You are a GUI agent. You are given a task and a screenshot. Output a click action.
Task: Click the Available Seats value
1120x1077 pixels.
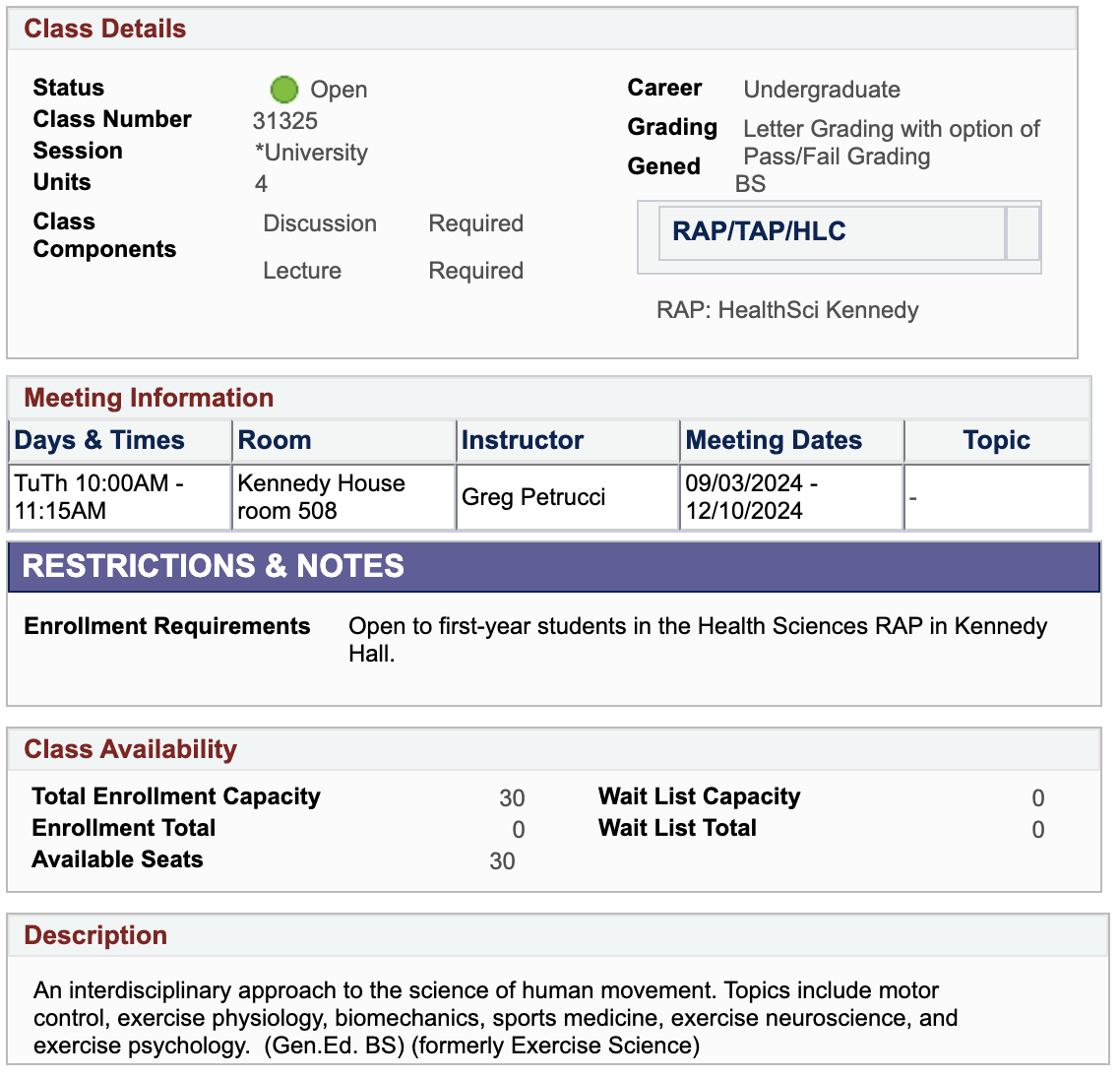coord(502,861)
